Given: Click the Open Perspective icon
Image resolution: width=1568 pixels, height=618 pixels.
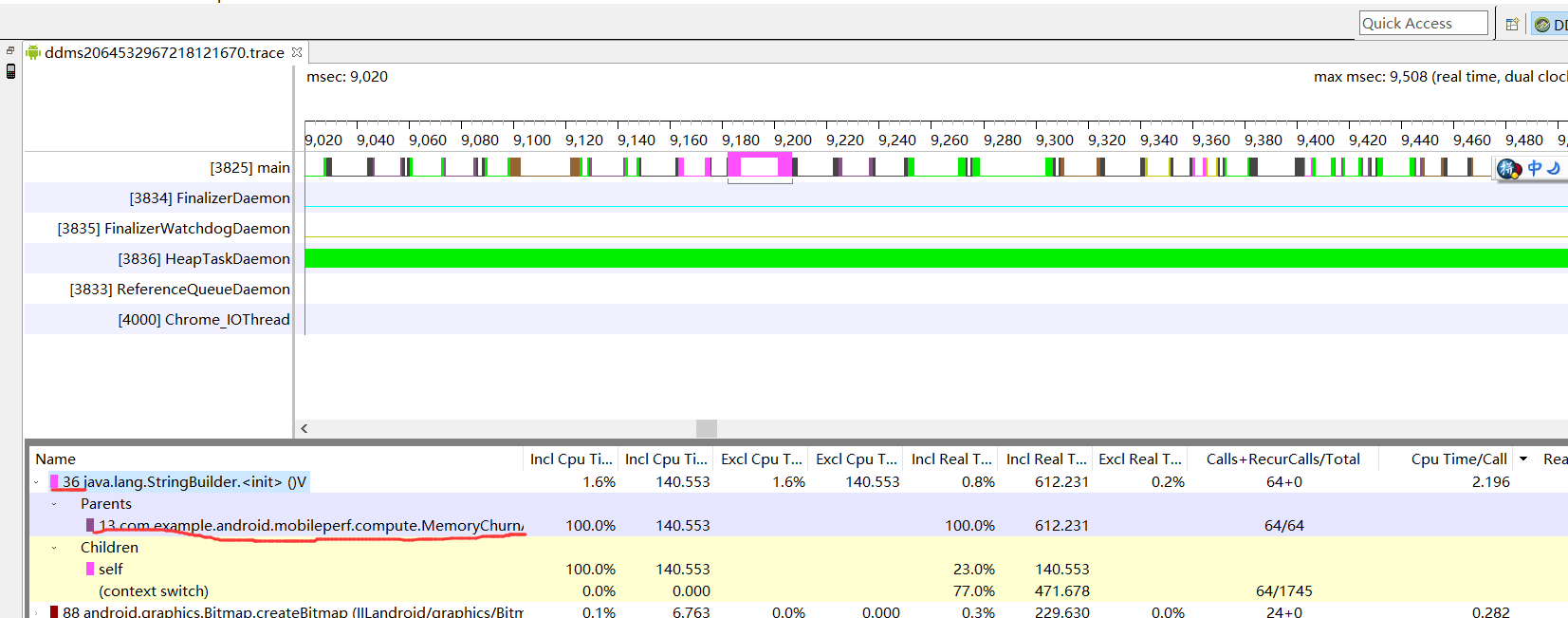Looking at the screenshot, I should click(1512, 25).
